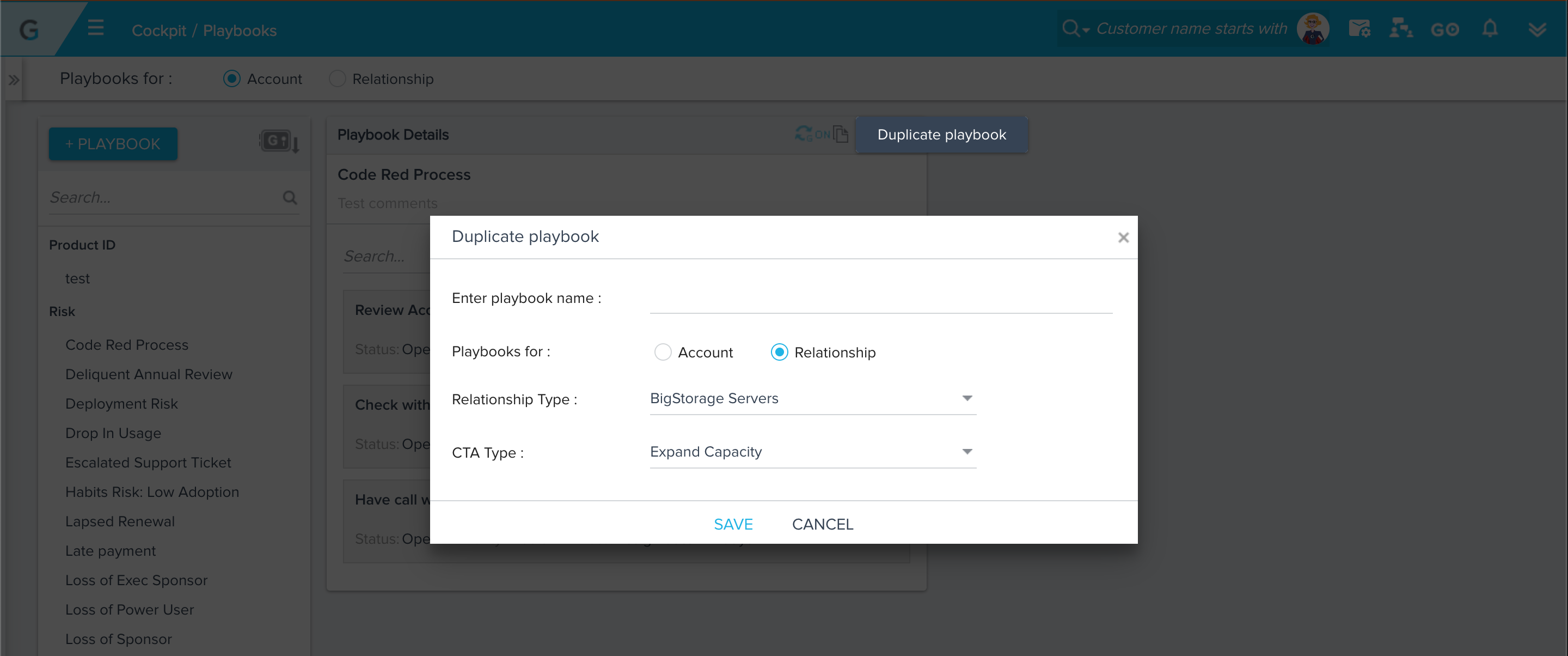
Task: Select the Loss of Power User playbook
Action: [129, 609]
